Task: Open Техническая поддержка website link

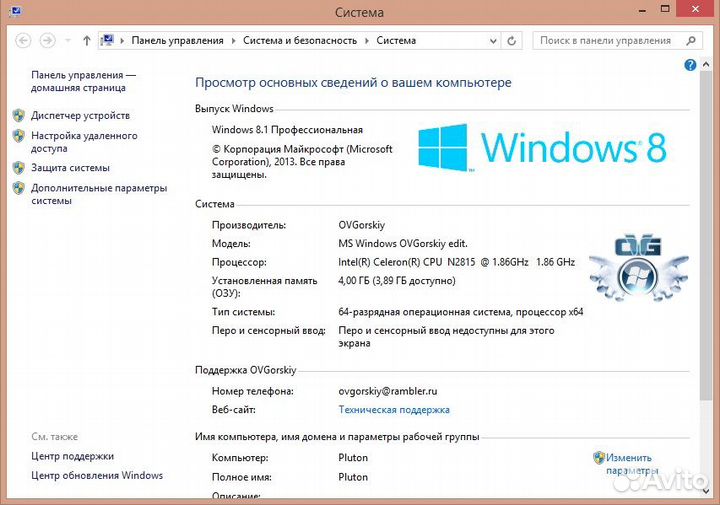Action: tap(394, 410)
